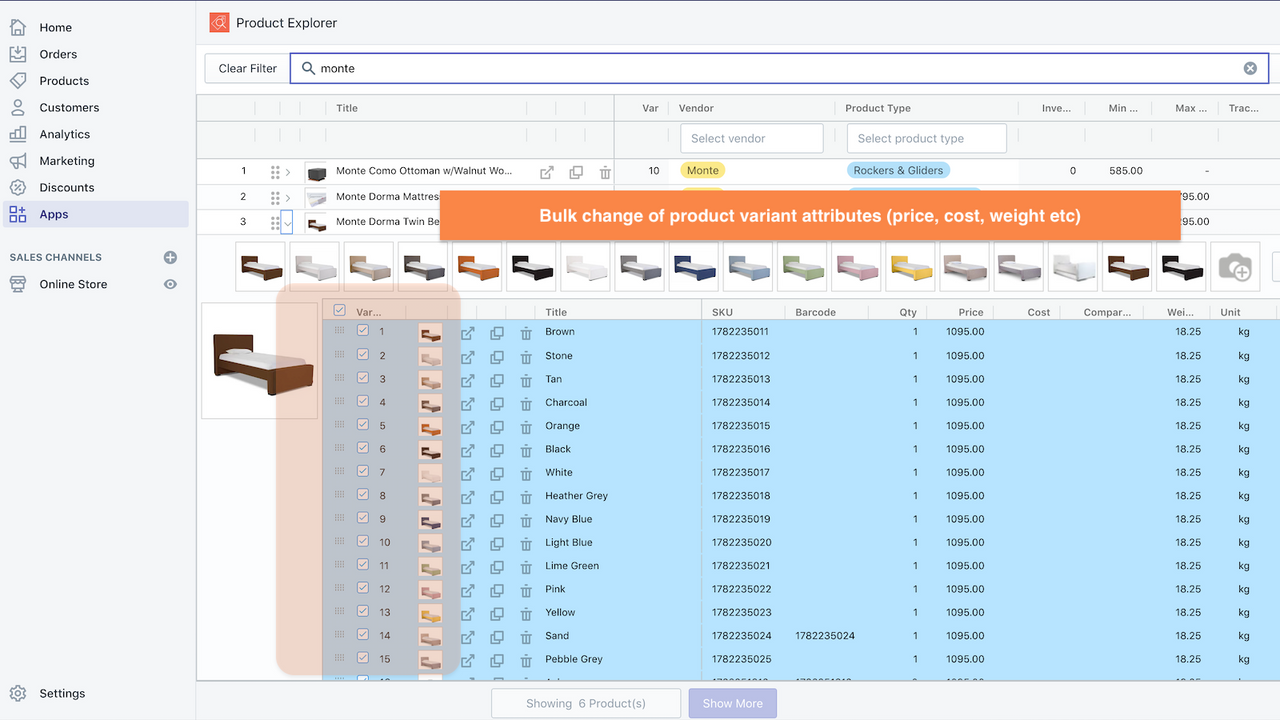The height and width of the screenshot is (720, 1280).
Task: View Online Store via eye icon
Action: (x=170, y=284)
